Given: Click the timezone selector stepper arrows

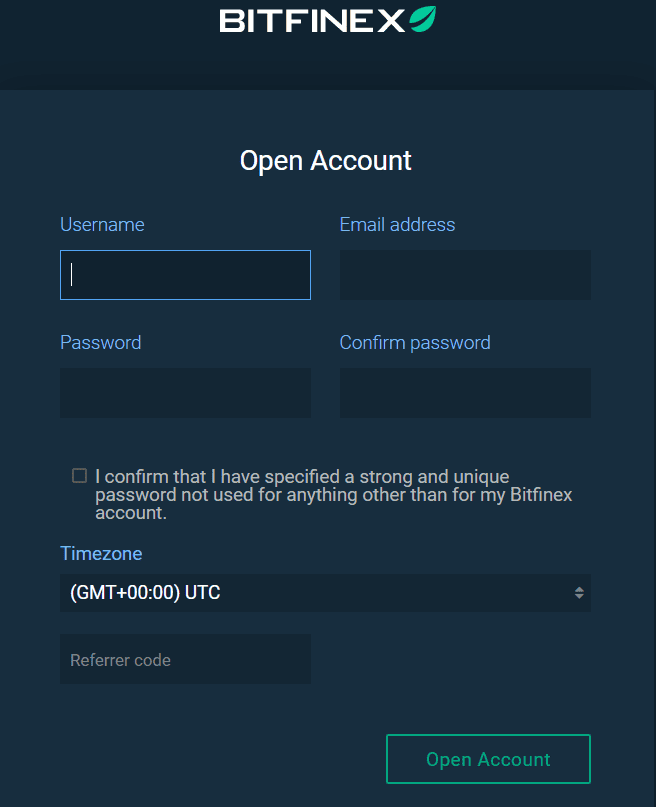Looking at the screenshot, I should pyautogui.click(x=580, y=592).
